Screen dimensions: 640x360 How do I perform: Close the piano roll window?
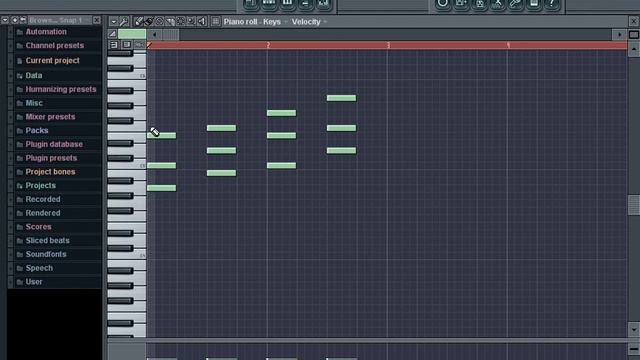pyautogui.click(x=633, y=21)
